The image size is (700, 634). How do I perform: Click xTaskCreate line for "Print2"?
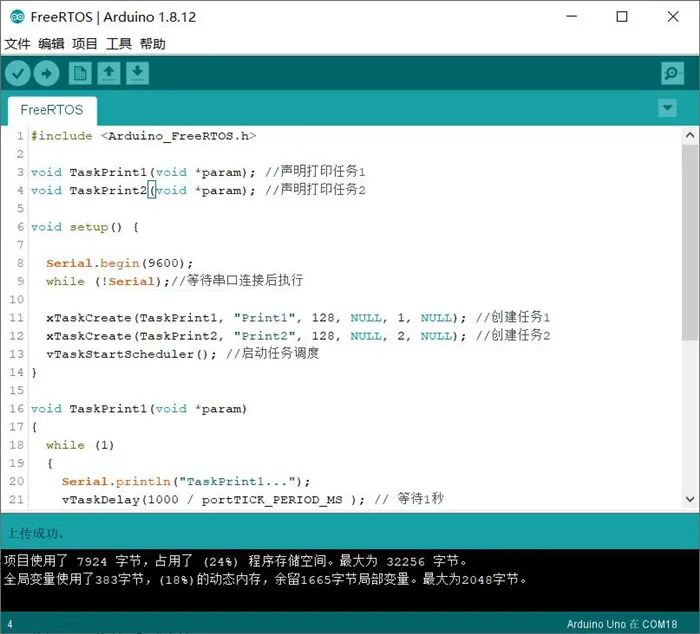tap(298, 336)
